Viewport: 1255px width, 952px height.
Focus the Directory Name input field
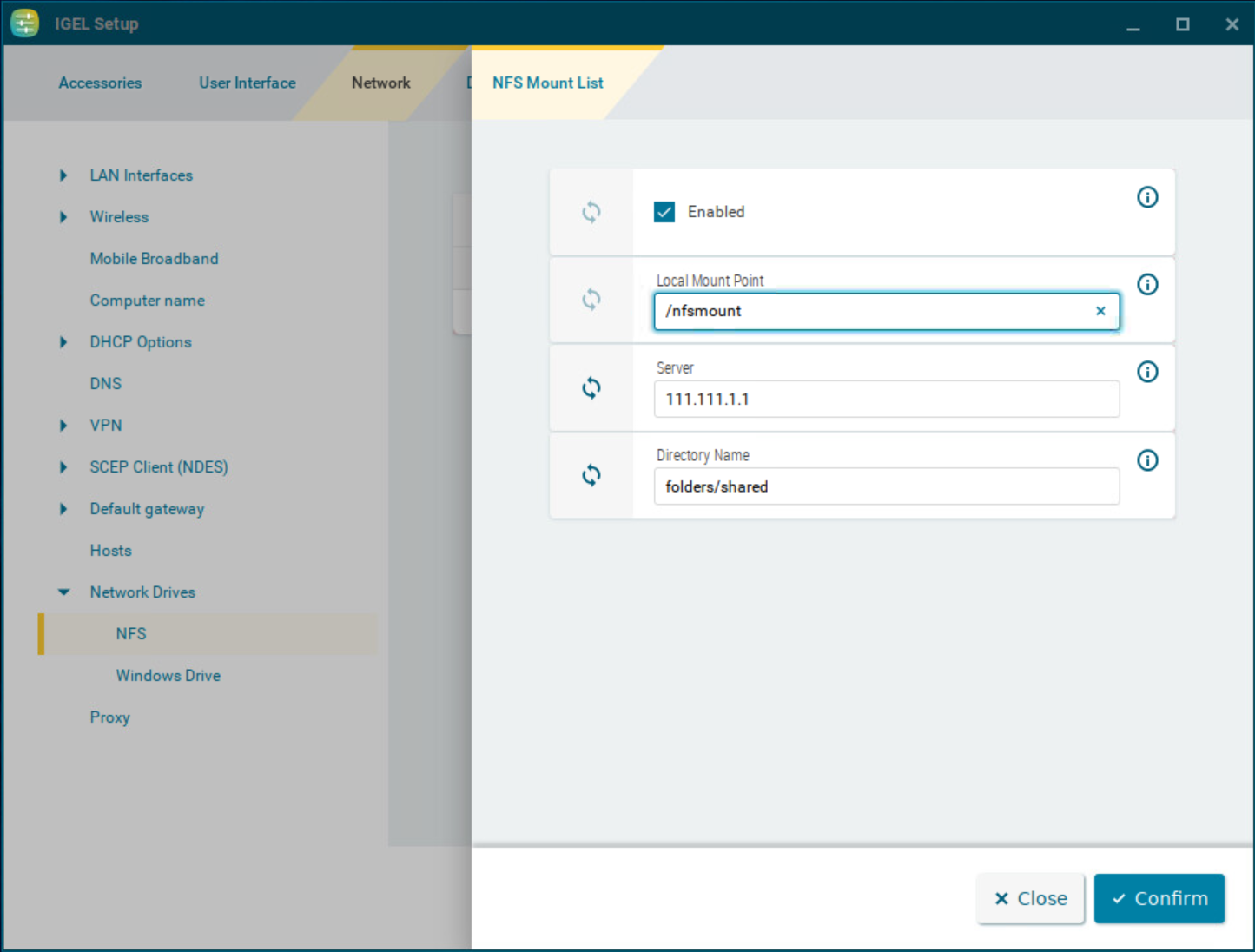886,486
